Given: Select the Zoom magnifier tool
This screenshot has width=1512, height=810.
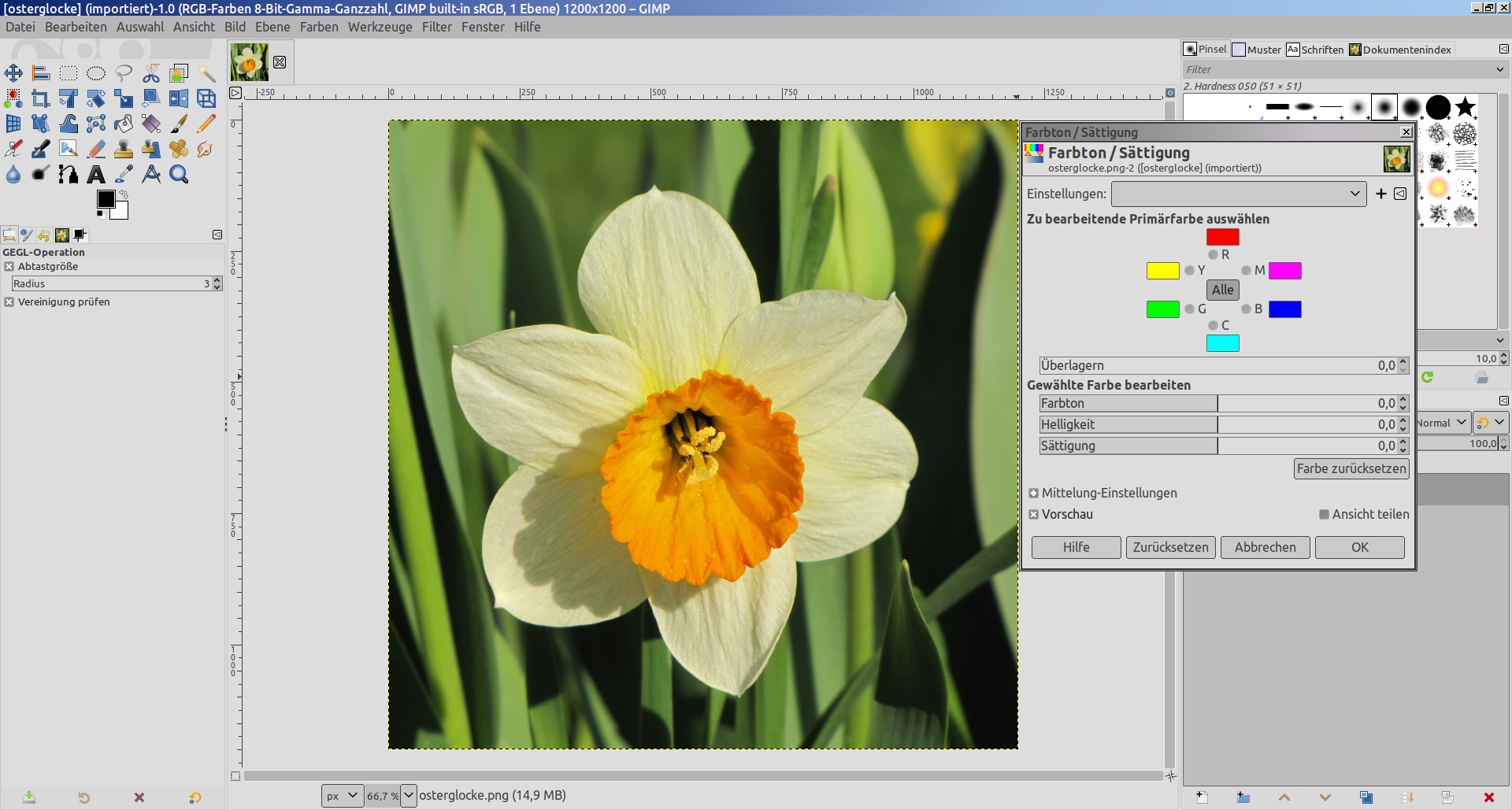Looking at the screenshot, I should point(179,175).
